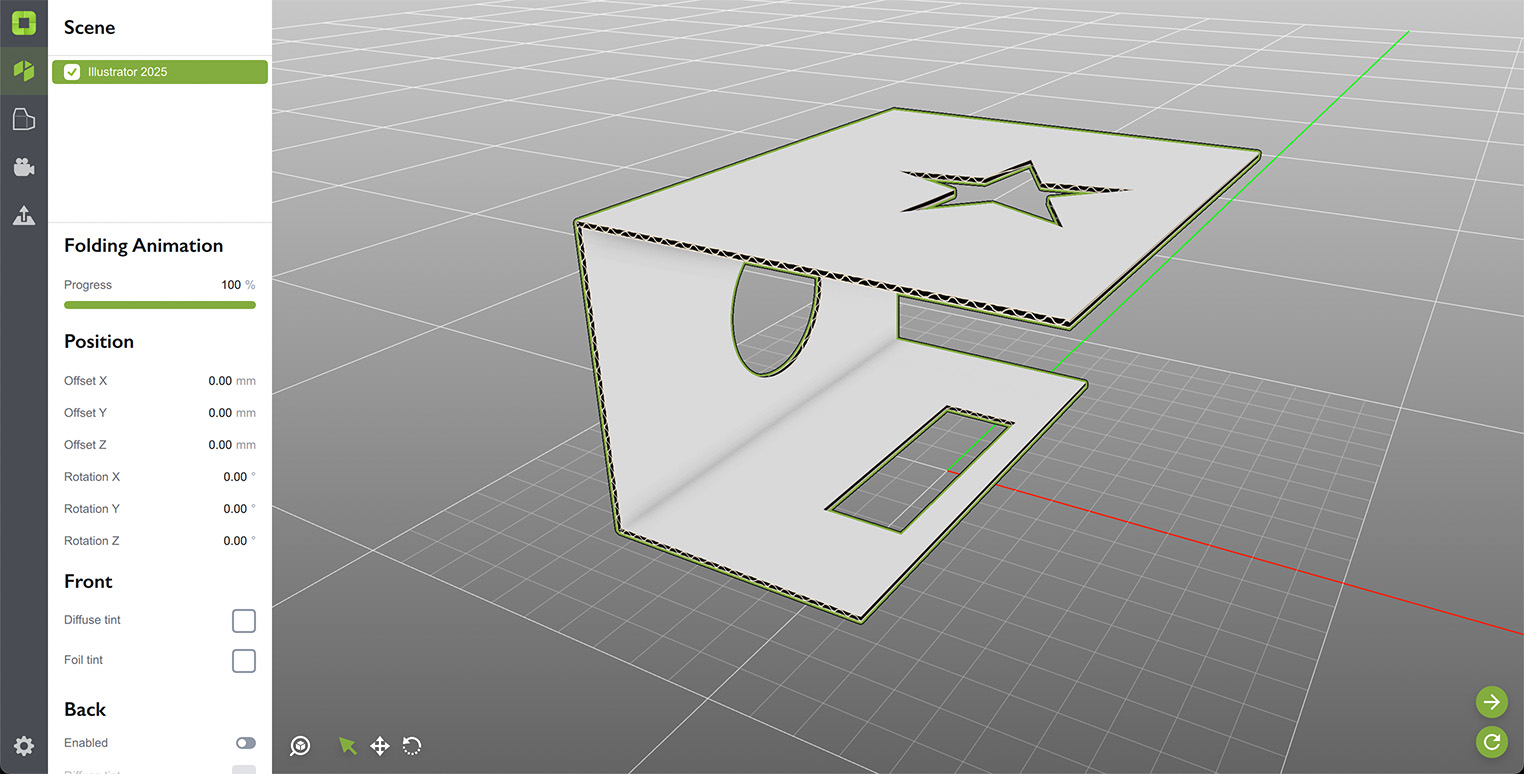
Task: Click the Back section heading
Action: tap(85, 709)
